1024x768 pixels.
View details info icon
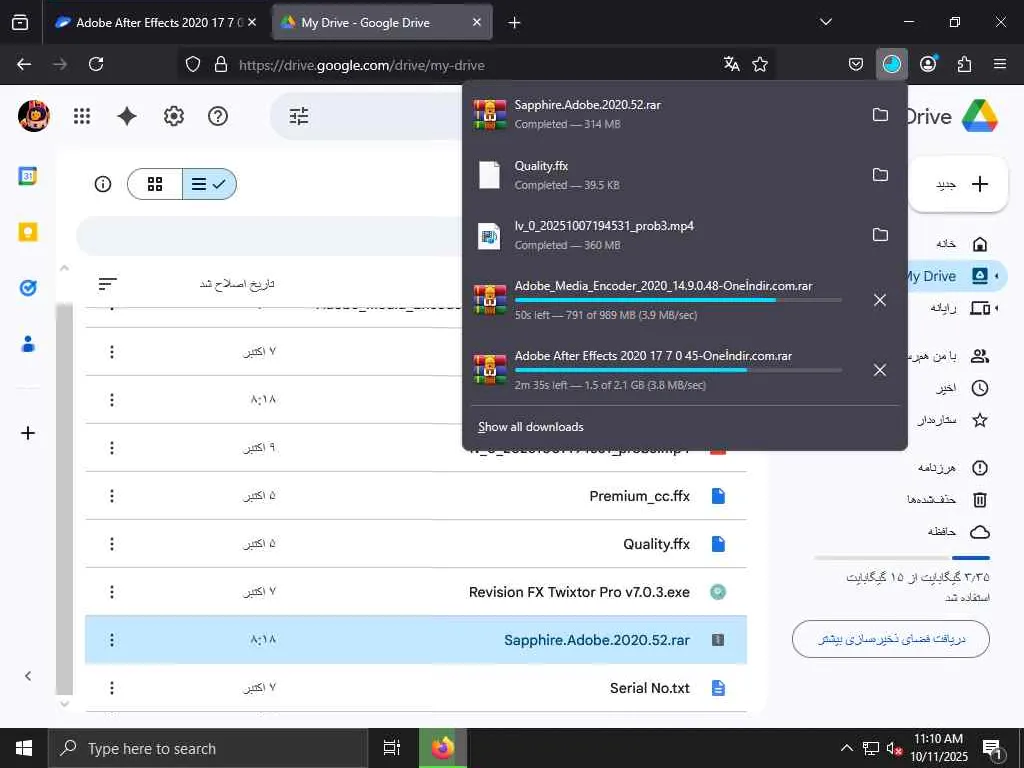[103, 184]
